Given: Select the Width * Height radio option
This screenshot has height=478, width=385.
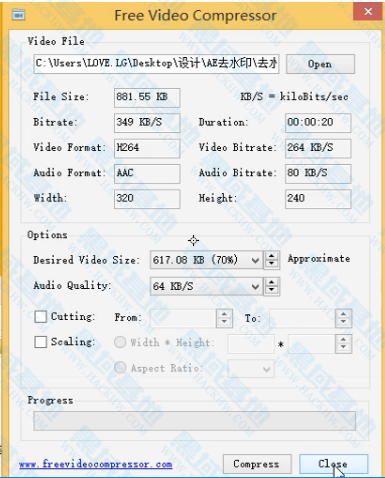Looking at the screenshot, I should coord(120,342).
